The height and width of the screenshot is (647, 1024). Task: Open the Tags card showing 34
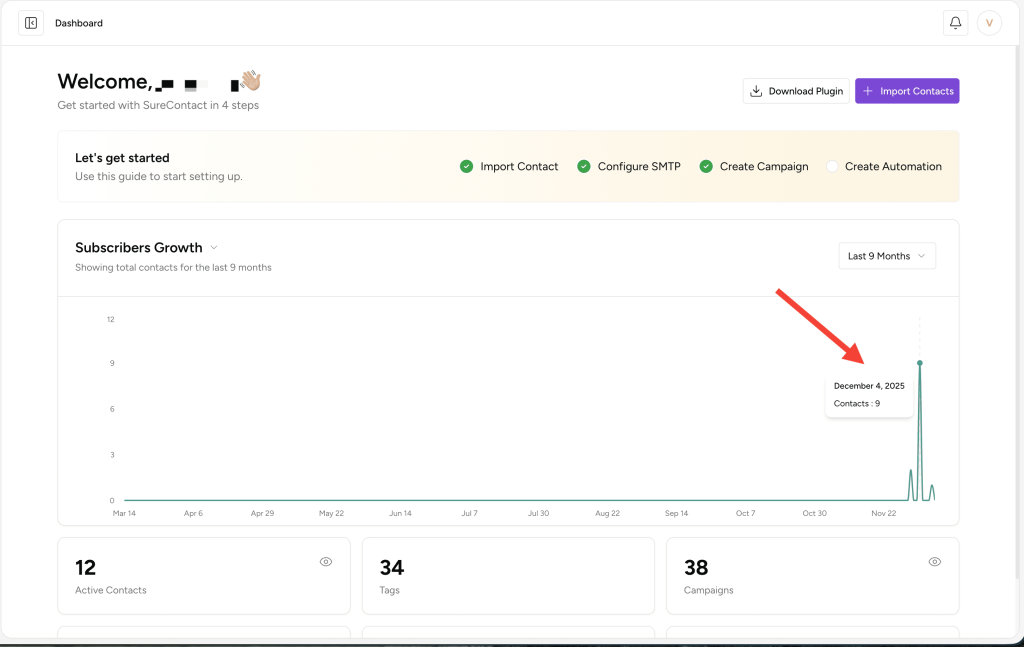click(x=507, y=576)
